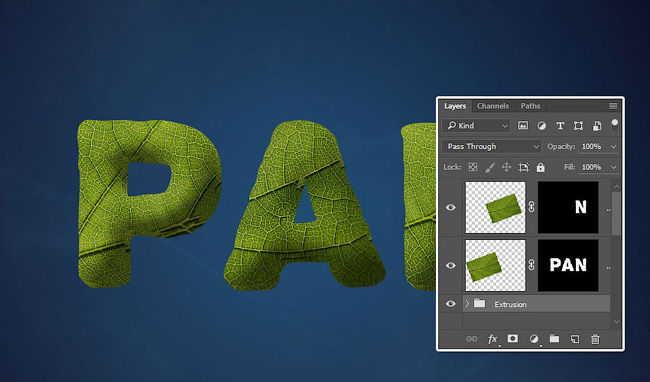Prevent auto-nesting into artboards
Viewport: 650px width, 382px height.
524,167
